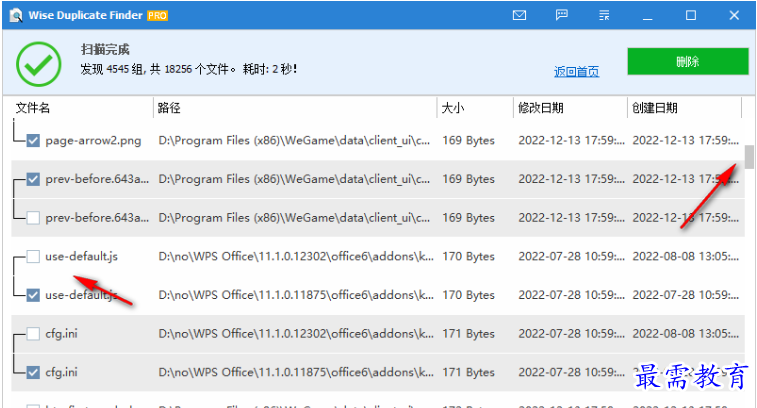The height and width of the screenshot is (408, 757).
Task: Maximize the Wise Duplicate Finder window
Action: click(691, 15)
